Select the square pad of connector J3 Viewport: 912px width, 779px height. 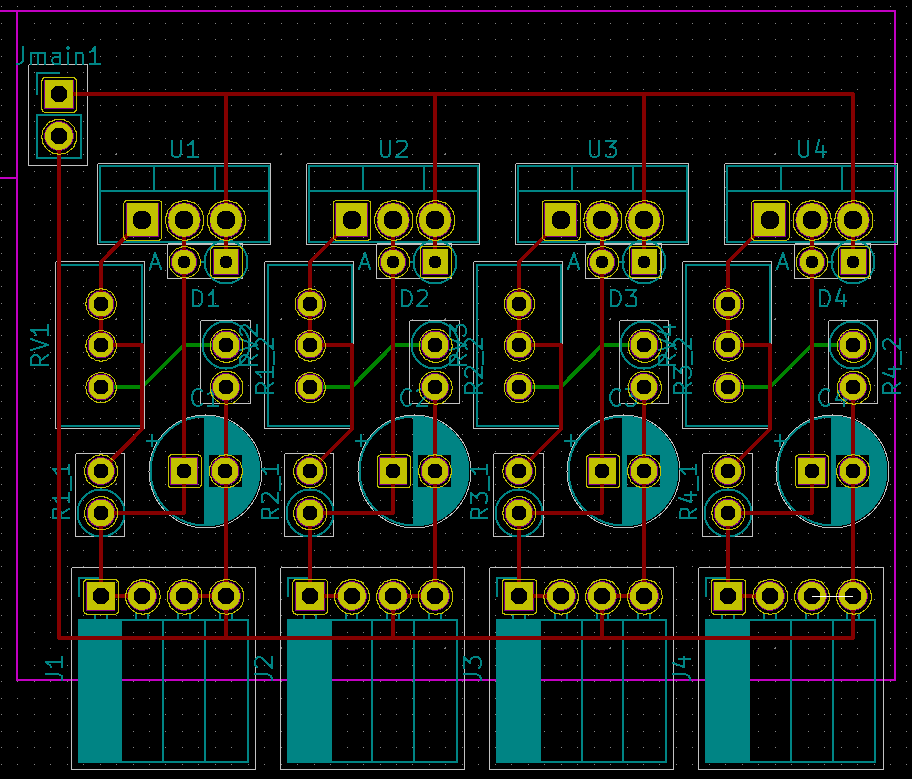[x=519, y=596]
